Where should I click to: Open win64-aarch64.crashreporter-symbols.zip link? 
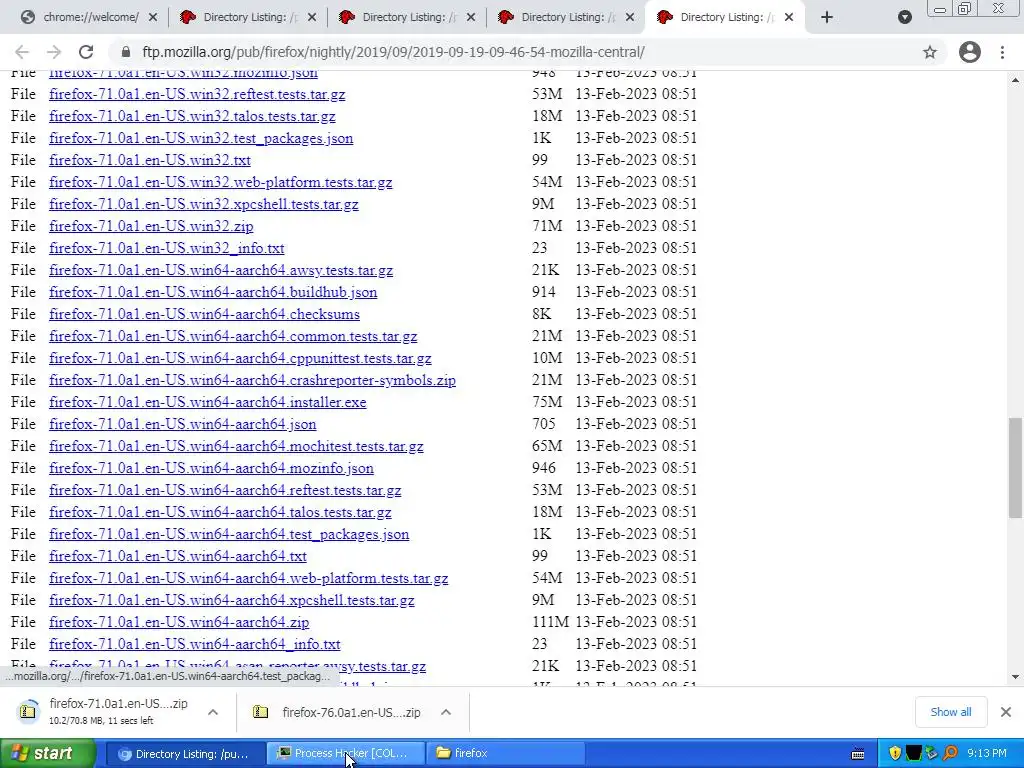click(x=252, y=380)
